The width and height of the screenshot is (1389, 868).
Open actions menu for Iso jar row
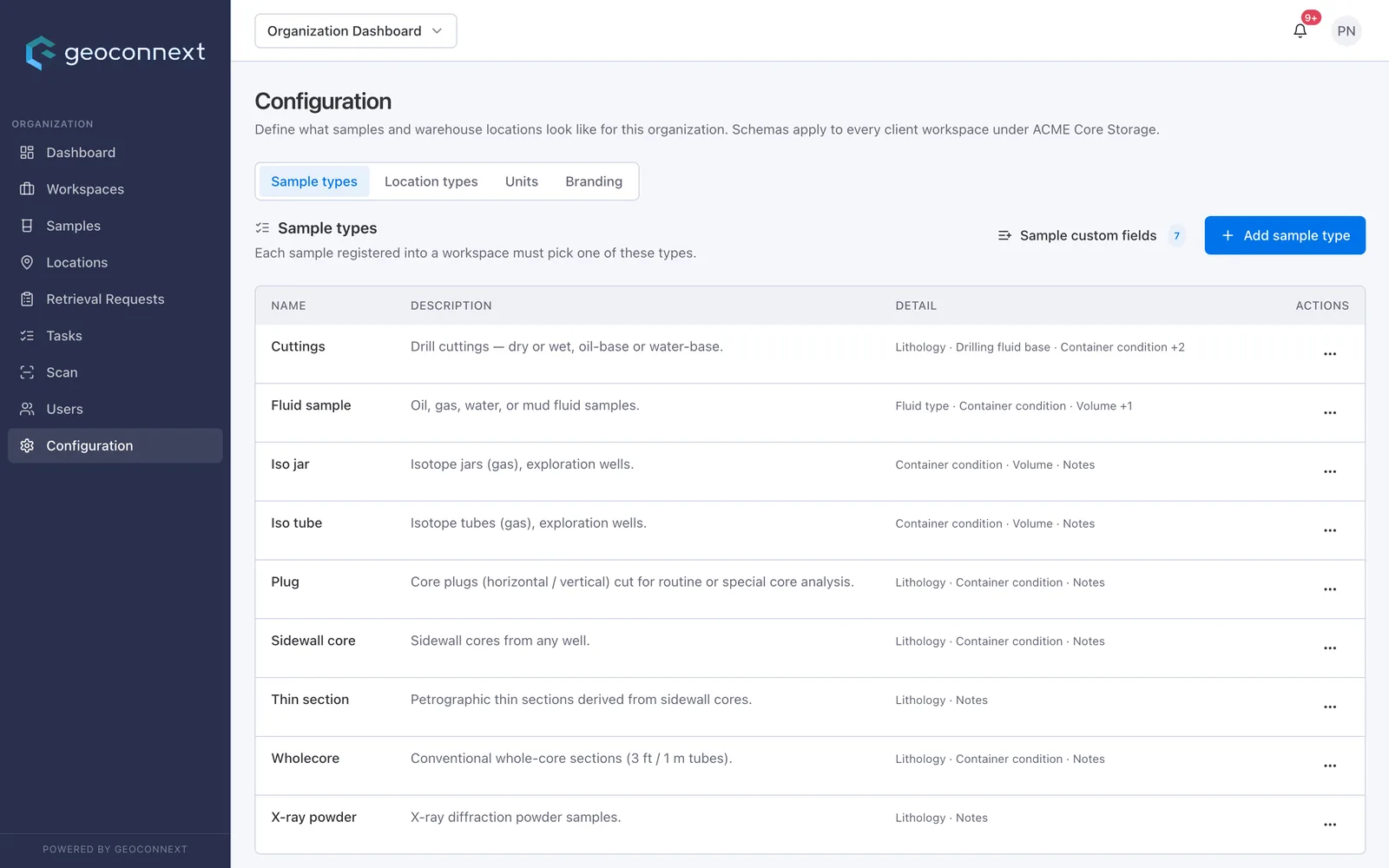click(x=1329, y=472)
